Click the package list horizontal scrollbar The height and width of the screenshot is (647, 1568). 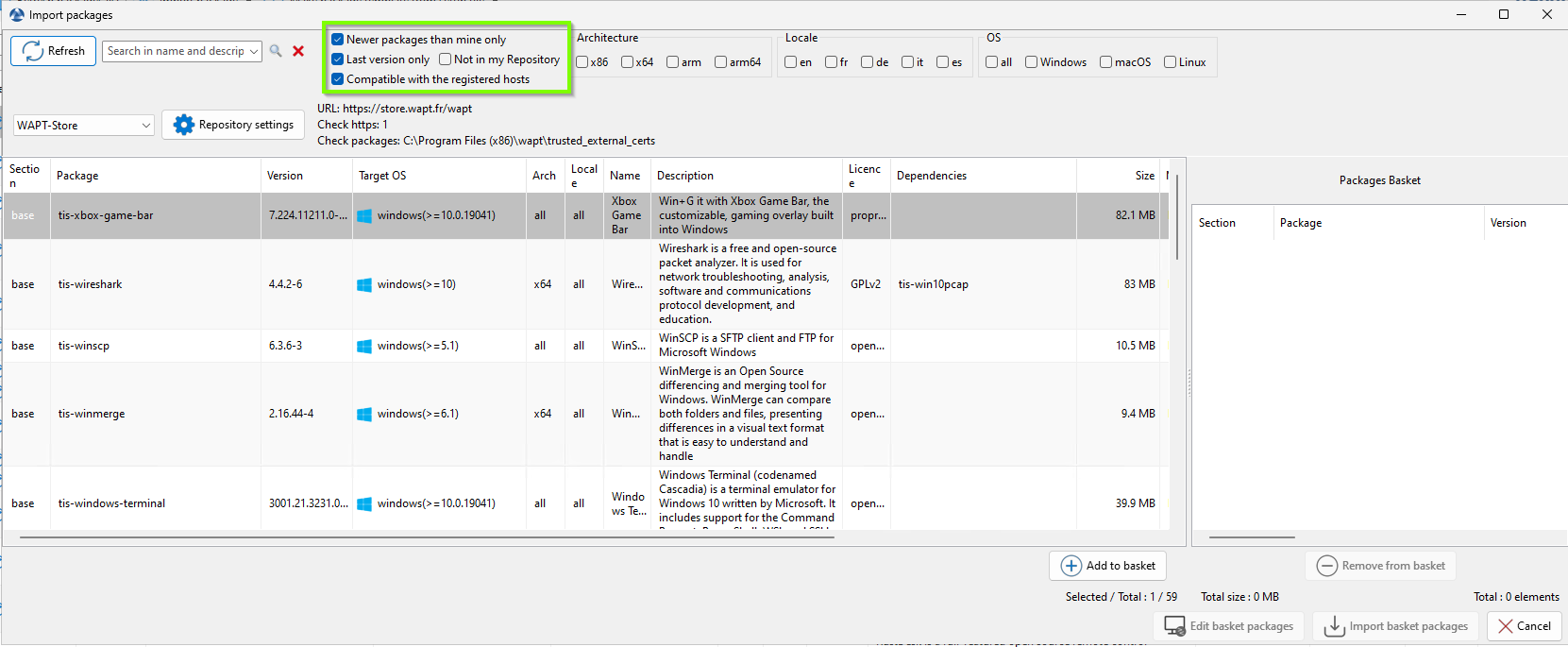[427, 537]
